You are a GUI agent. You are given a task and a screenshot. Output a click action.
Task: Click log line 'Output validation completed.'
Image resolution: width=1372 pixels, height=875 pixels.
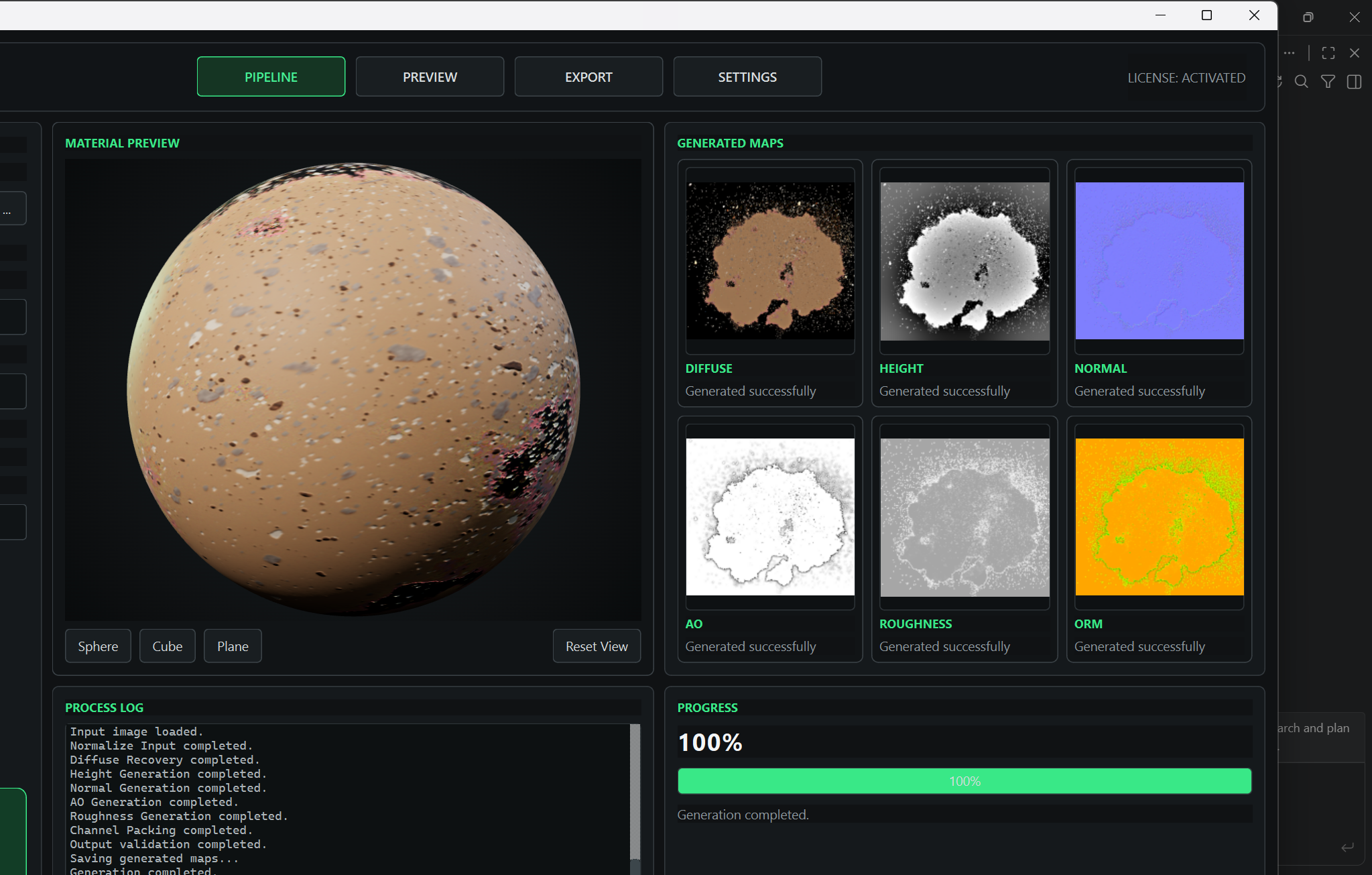click(168, 844)
